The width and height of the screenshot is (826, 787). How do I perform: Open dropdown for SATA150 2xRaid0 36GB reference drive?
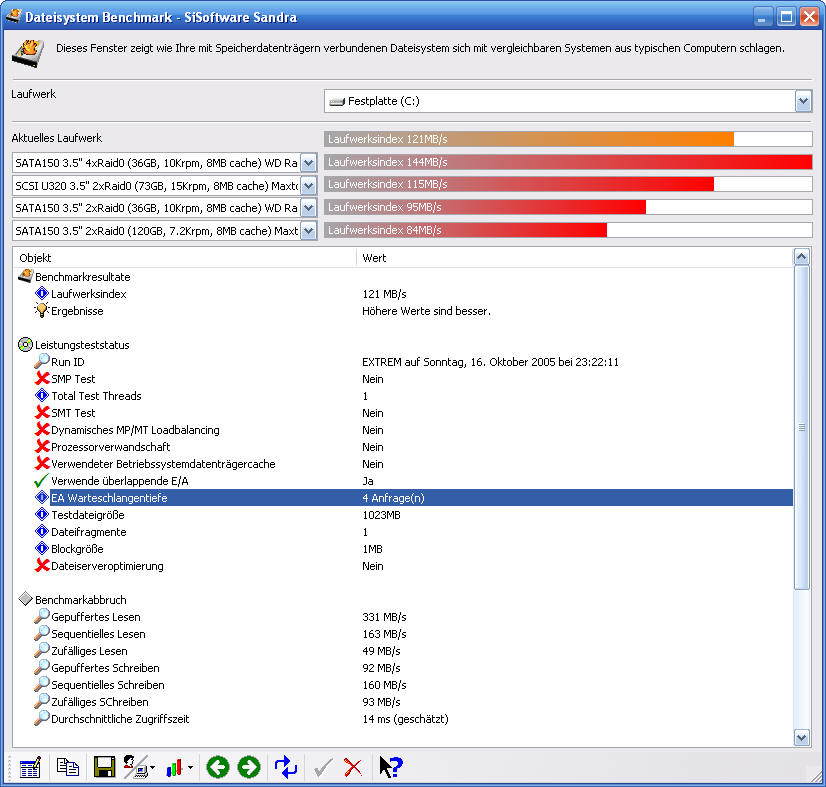309,208
